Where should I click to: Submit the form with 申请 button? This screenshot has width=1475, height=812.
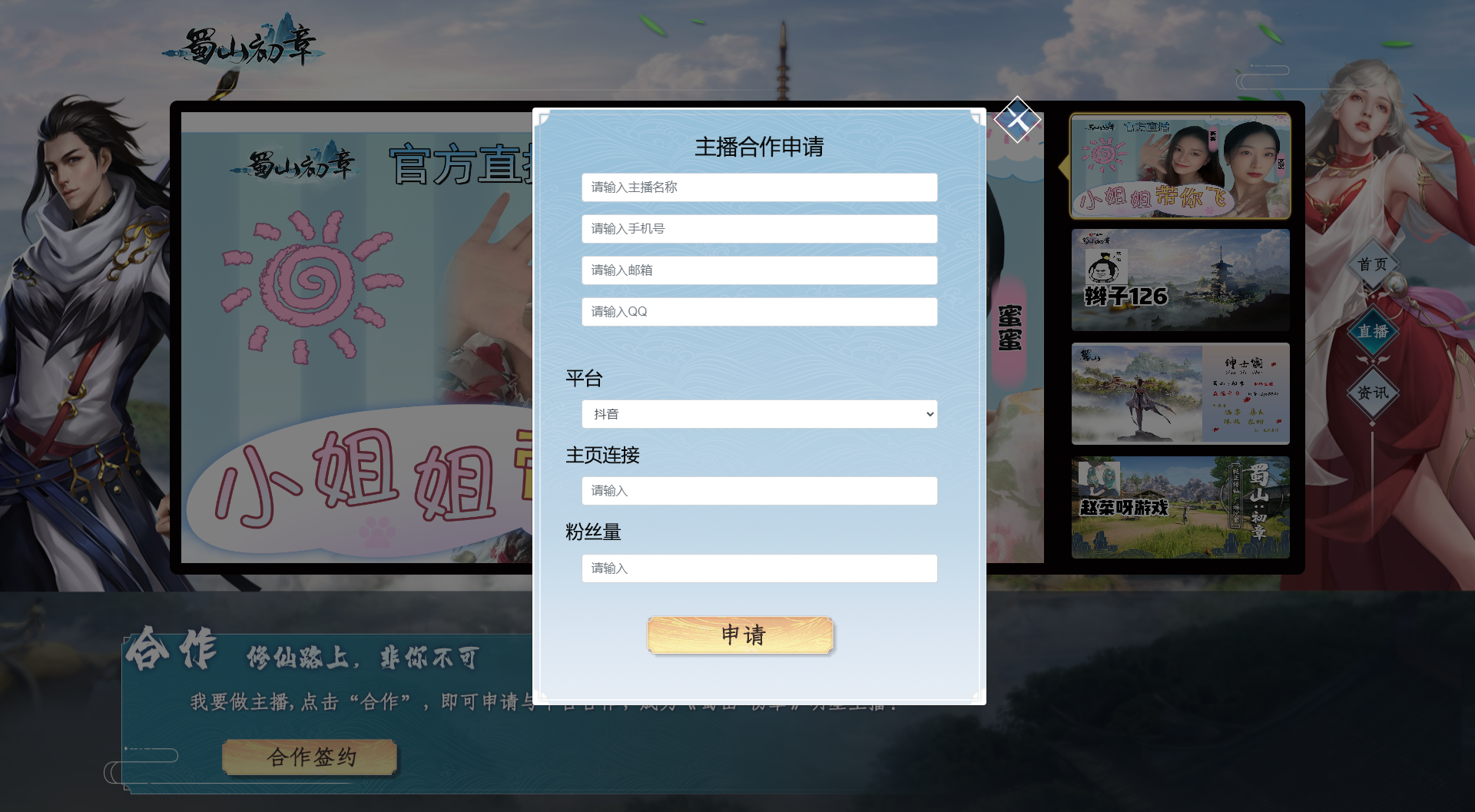(x=741, y=635)
